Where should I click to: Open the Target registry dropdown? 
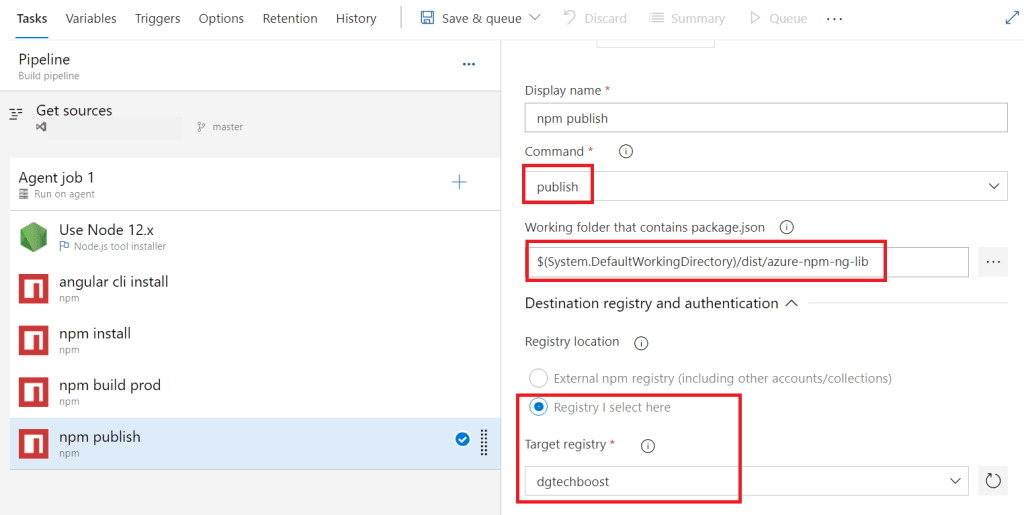[746, 481]
